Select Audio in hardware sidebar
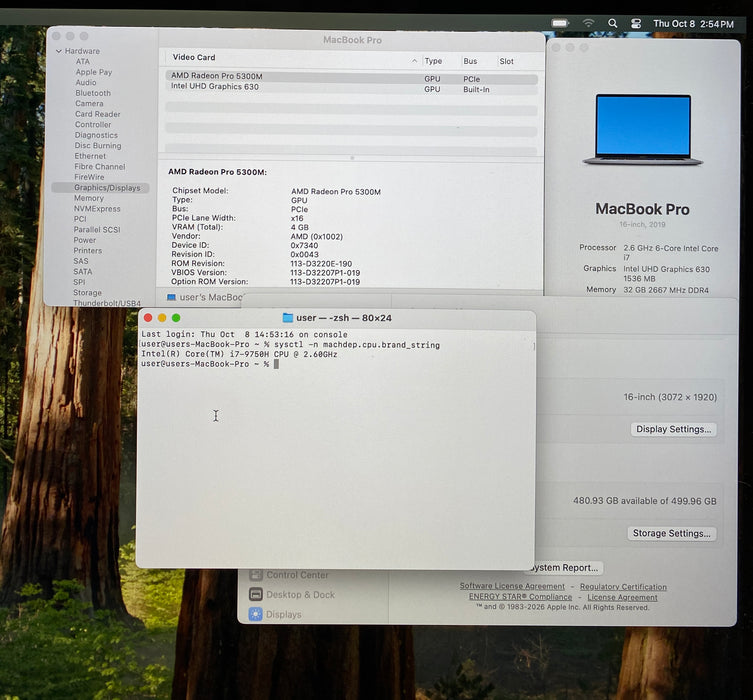 point(85,83)
